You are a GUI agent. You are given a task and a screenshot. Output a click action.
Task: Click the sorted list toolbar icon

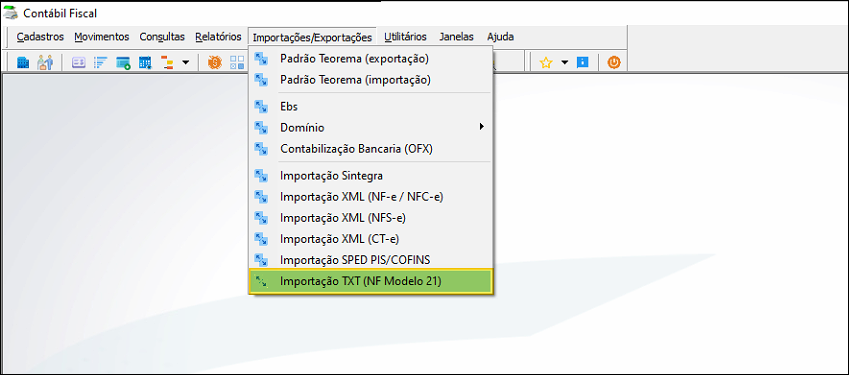click(101, 63)
